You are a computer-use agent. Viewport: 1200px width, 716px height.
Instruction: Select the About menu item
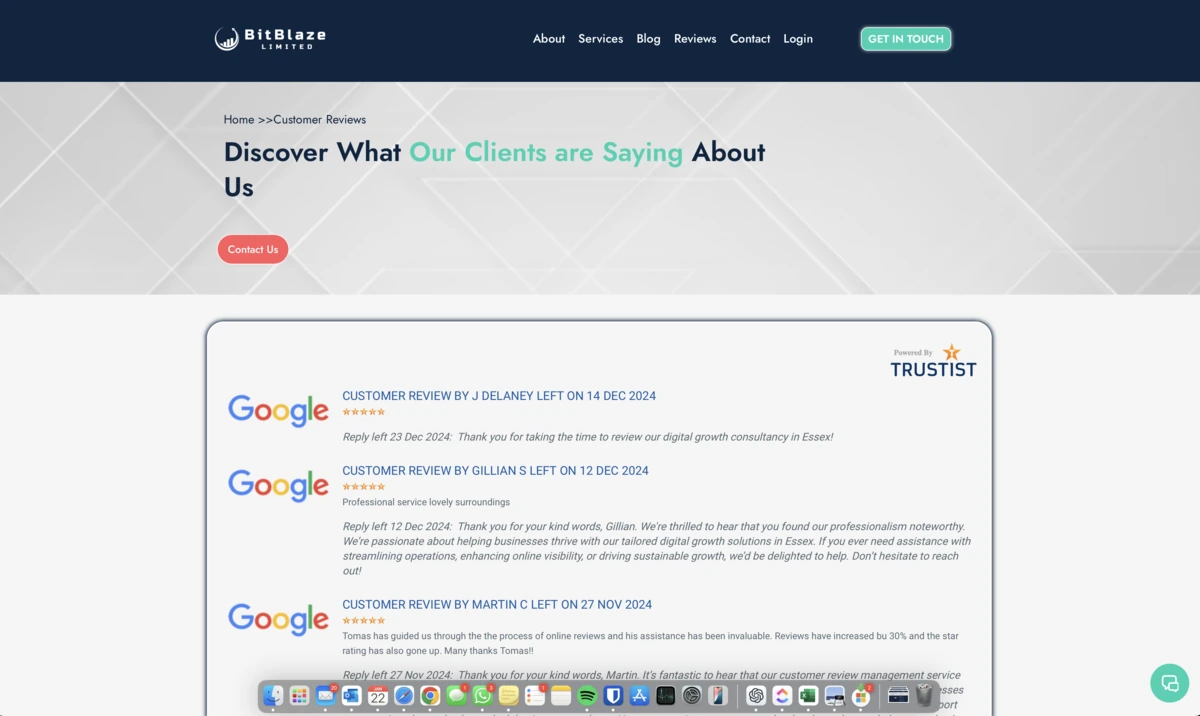[548, 39]
